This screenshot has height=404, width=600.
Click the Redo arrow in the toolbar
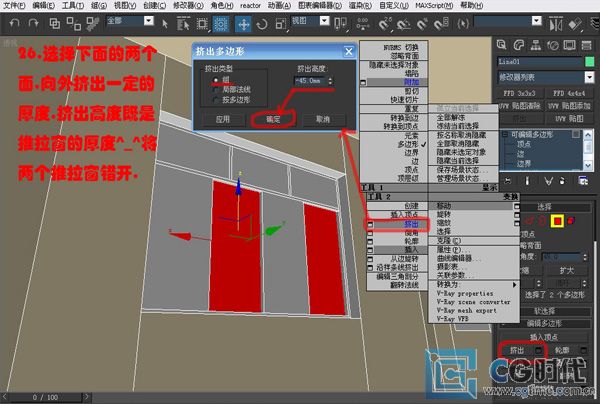pos(34,24)
